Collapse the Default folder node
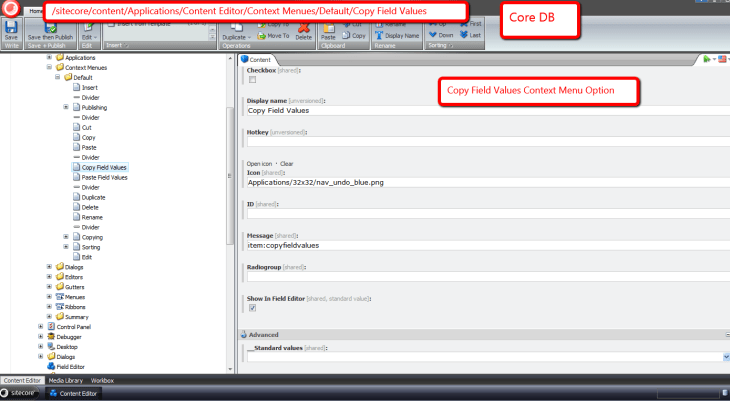The height and width of the screenshot is (401, 730). [x=58, y=77]
